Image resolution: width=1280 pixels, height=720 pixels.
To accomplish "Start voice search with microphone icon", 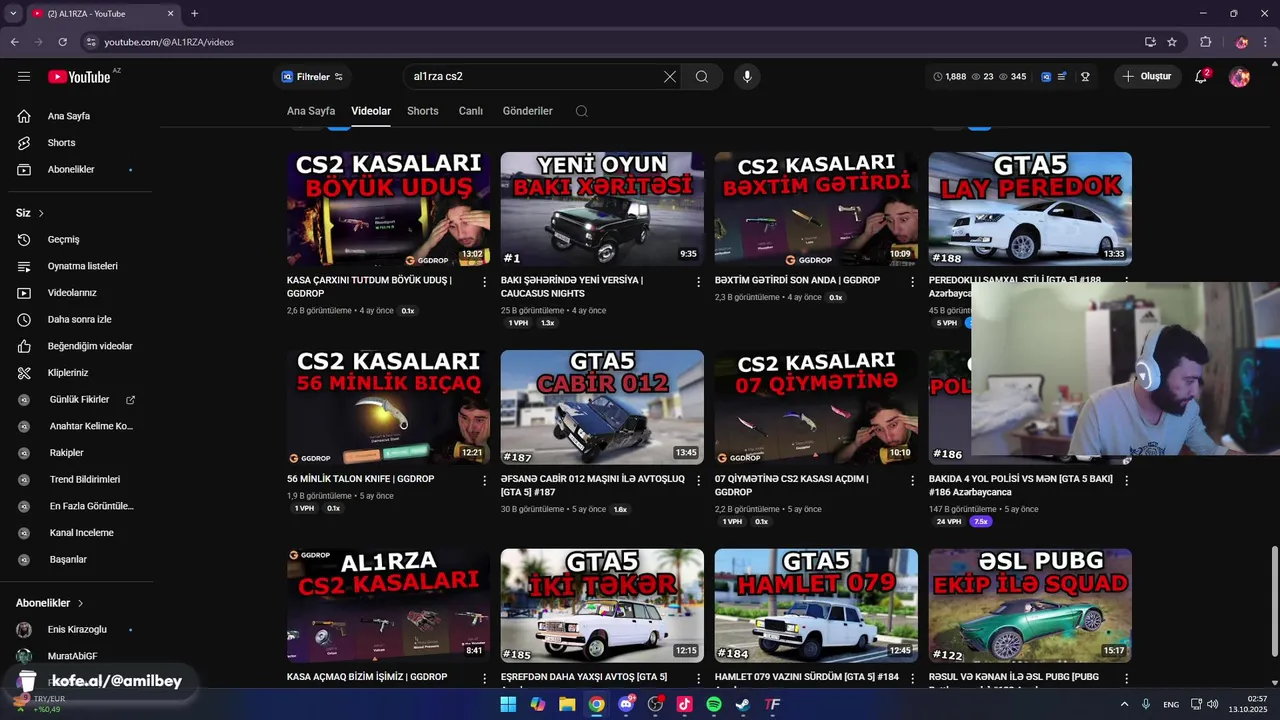I will click(746, 77).
